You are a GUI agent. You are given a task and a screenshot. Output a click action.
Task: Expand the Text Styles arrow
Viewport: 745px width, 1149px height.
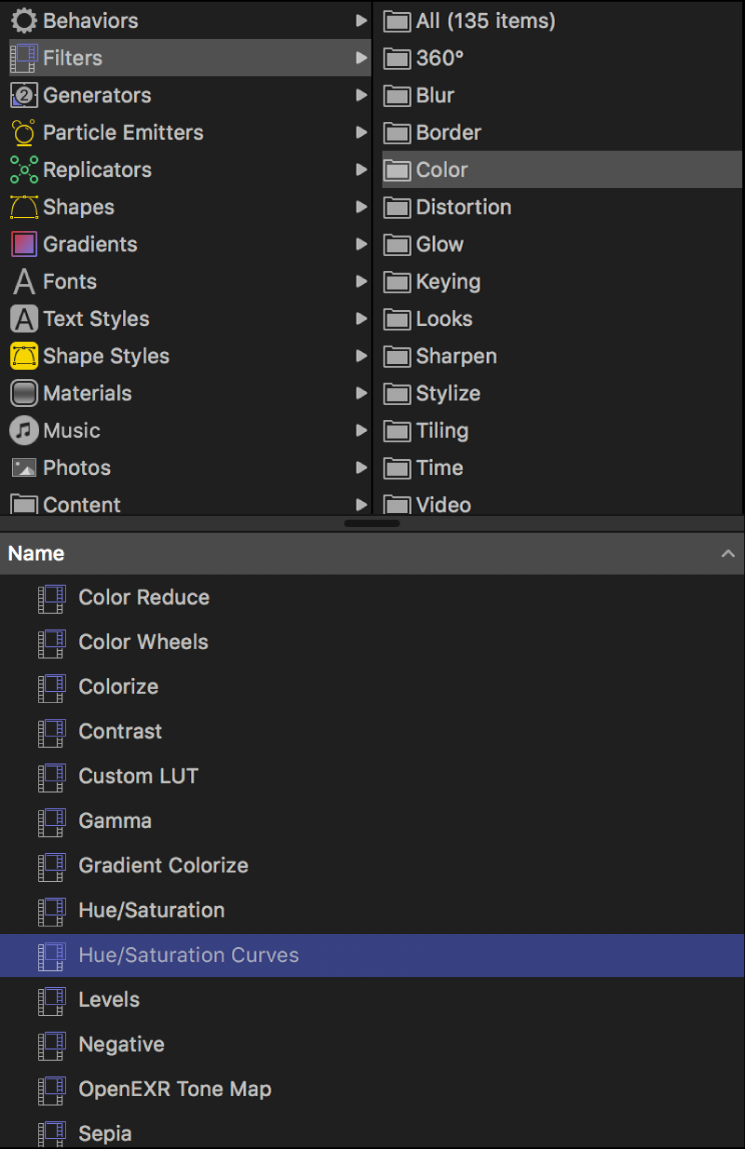pos(360,319)
